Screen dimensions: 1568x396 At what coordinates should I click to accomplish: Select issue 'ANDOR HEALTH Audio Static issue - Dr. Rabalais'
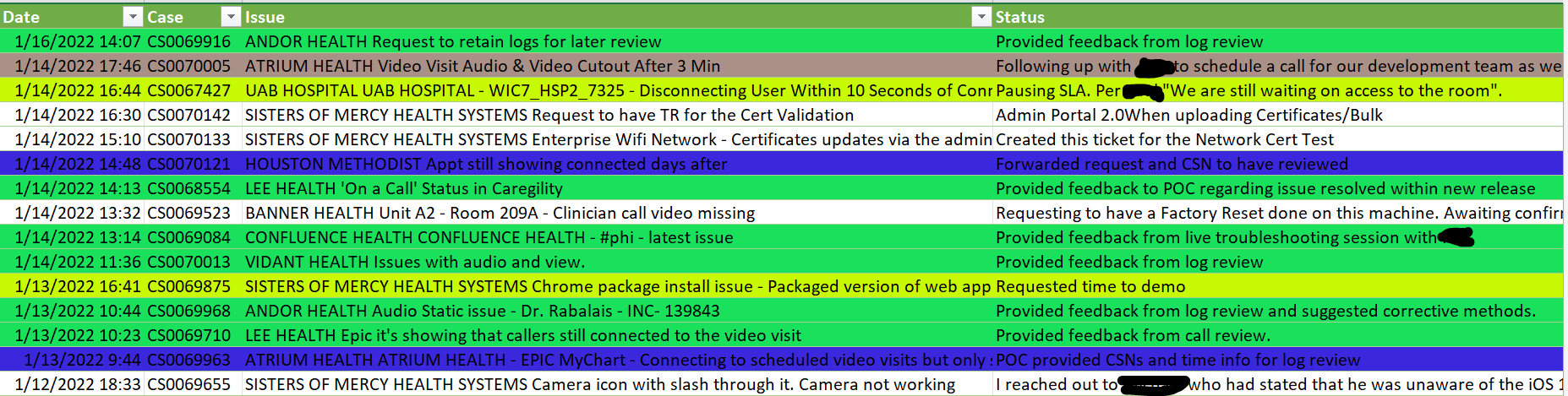[618, 311]
